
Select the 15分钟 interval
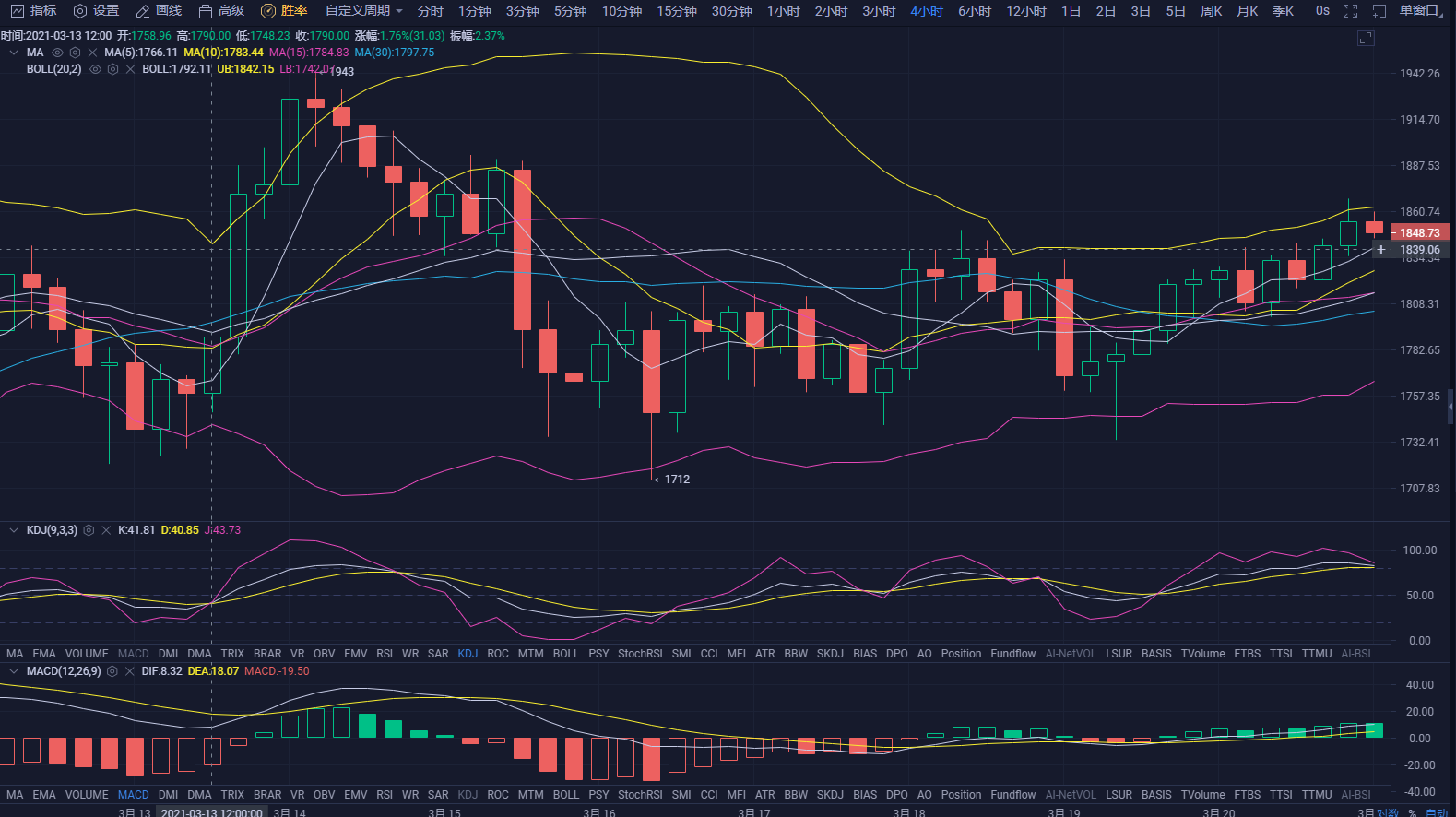[x=677, y=11]
